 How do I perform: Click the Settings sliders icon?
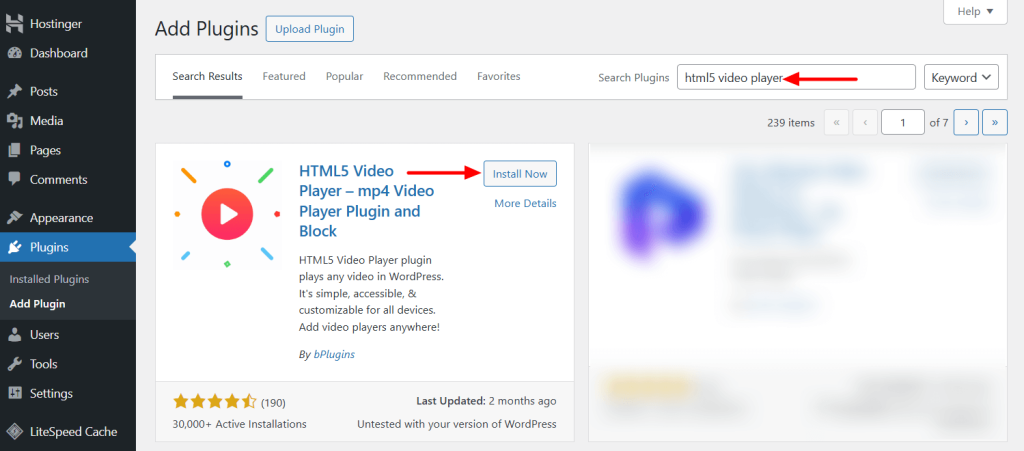point(14,394)
